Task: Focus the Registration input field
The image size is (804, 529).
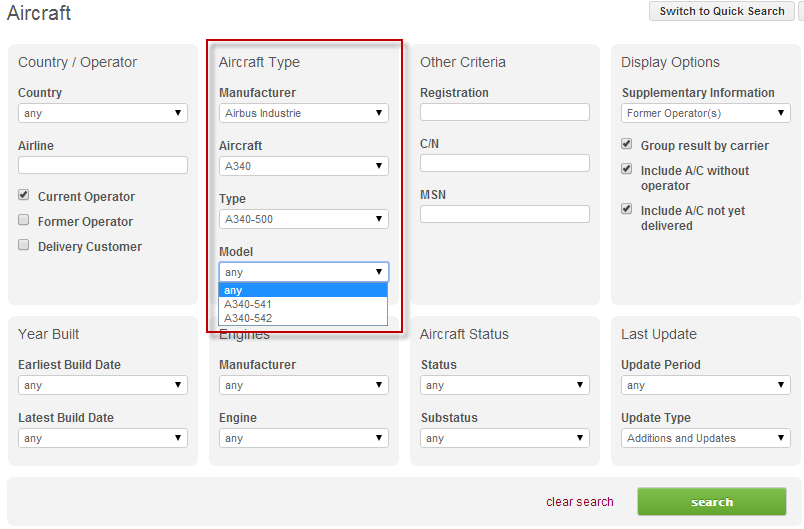Action: [x=504, y=112]
